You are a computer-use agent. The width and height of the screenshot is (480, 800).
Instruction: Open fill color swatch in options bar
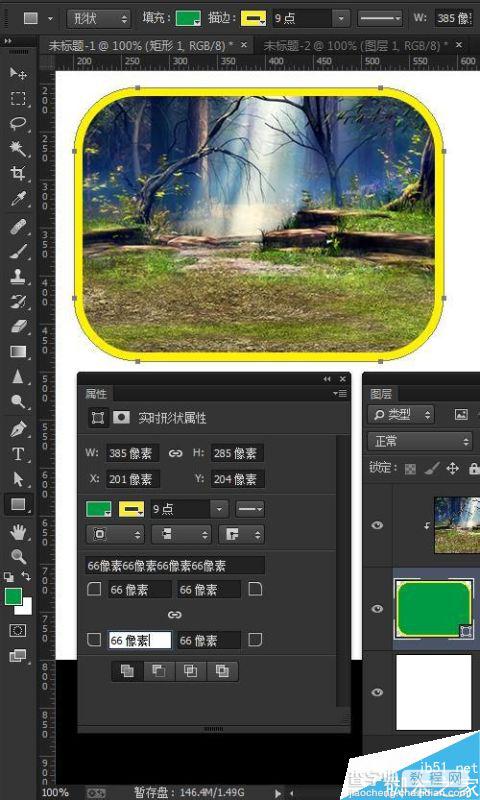click(x=188, y=18)
